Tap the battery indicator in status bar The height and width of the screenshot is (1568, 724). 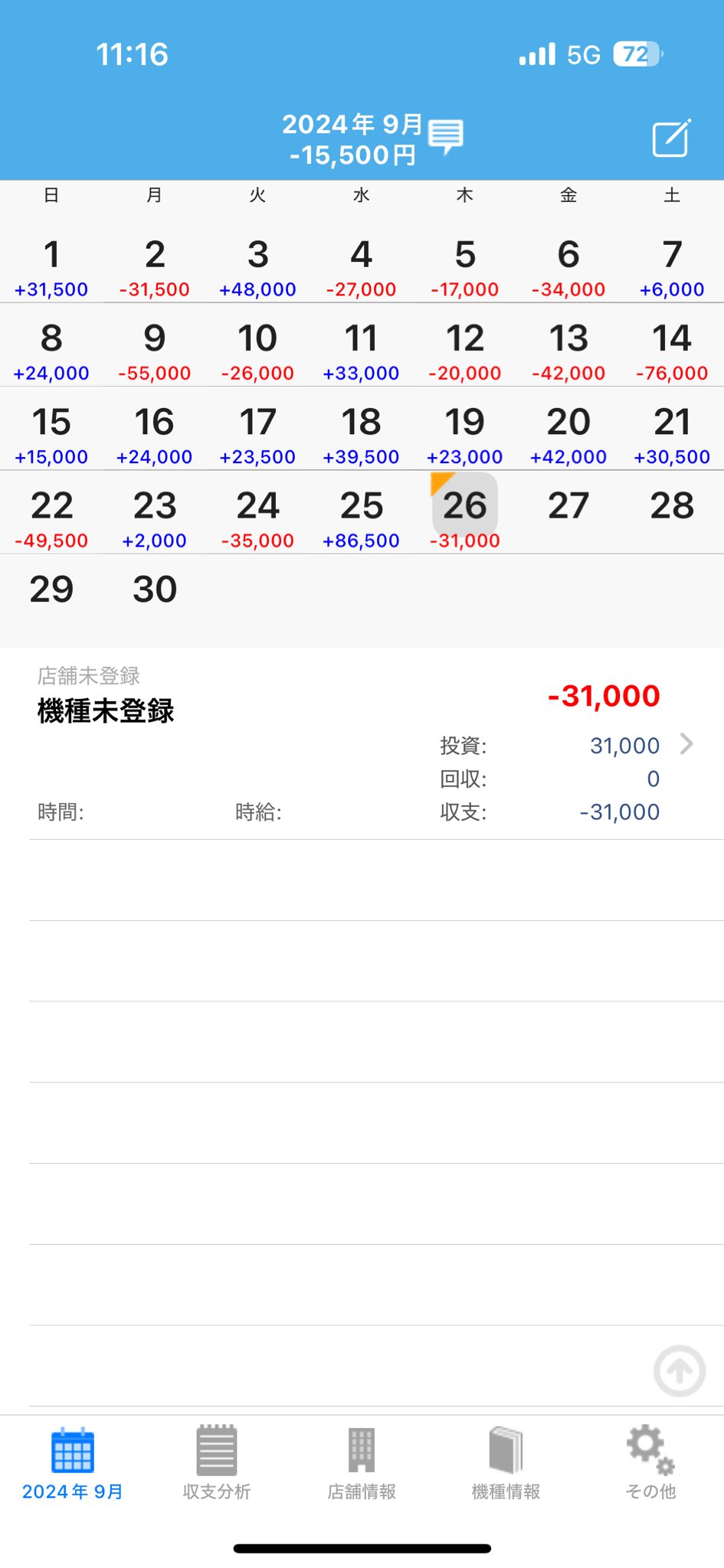pos(638,54)
